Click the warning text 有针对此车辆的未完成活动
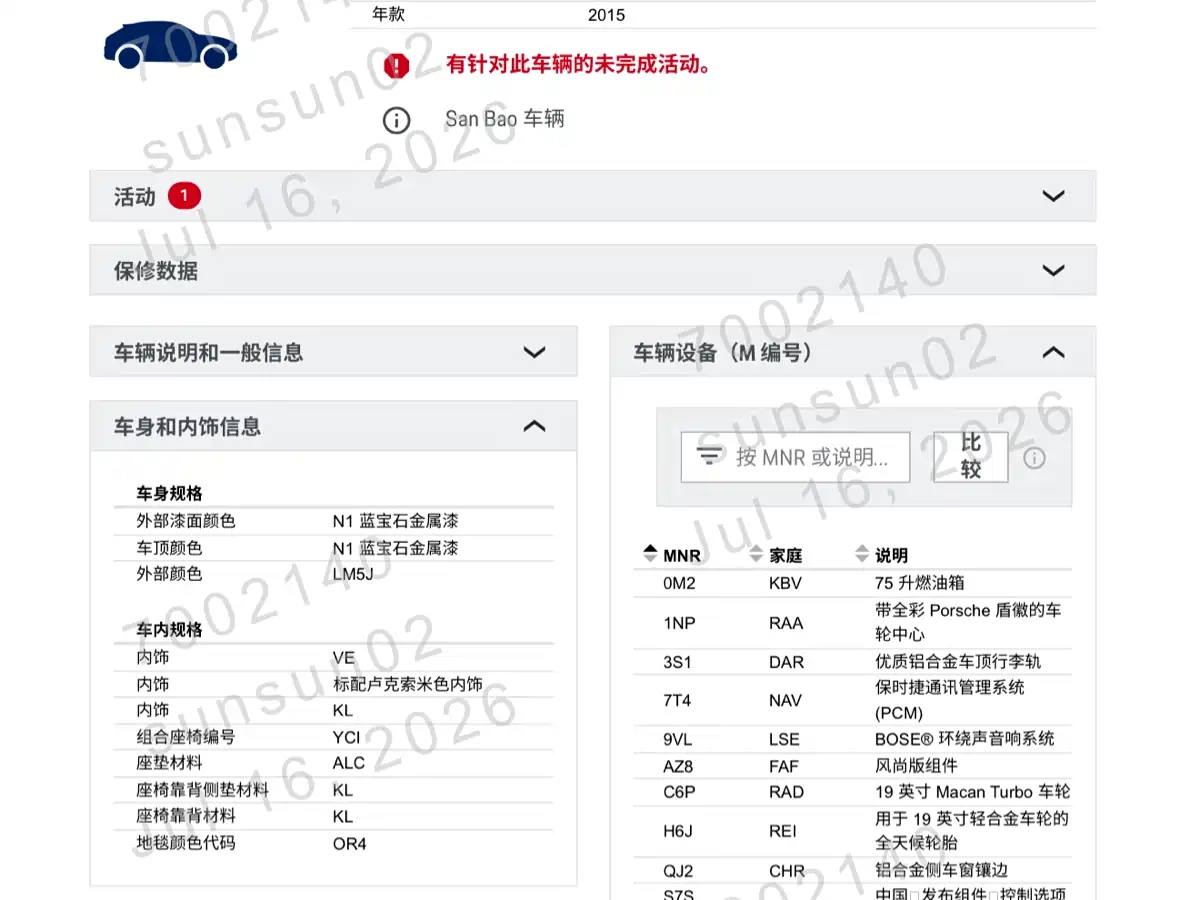 [x=579, y=65]
